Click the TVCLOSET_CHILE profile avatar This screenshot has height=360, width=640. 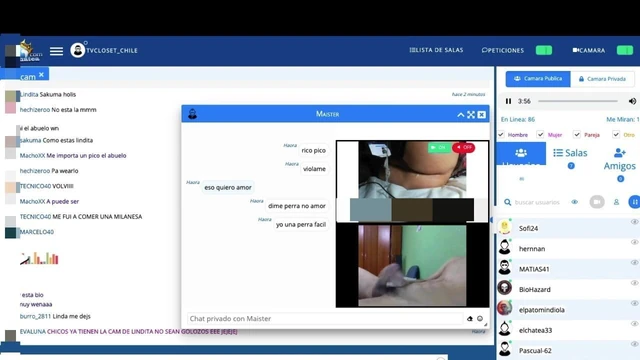(78, 51)
